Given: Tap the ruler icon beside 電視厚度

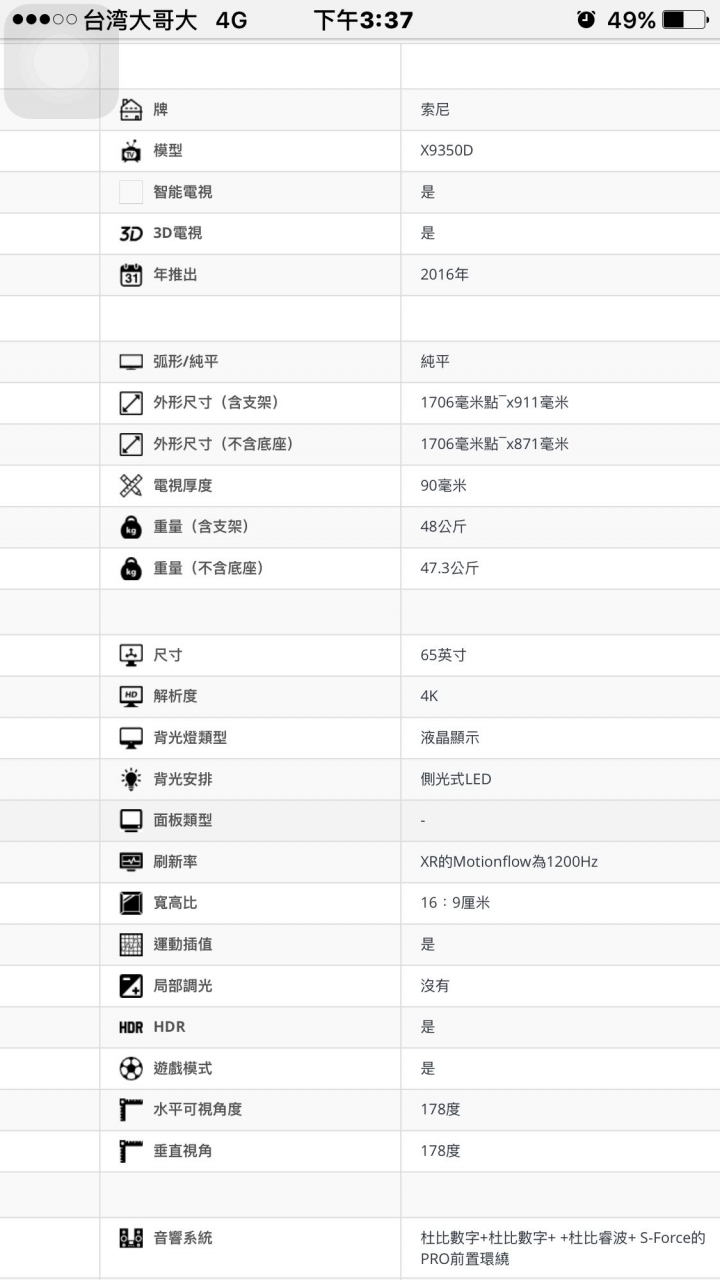Looking at the screenshot, I should 131,485.
